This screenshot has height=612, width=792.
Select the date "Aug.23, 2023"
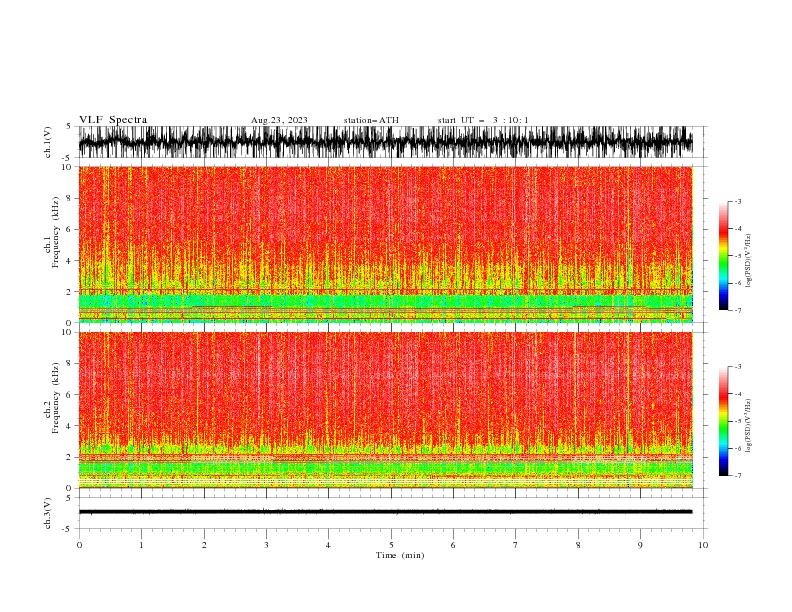pos(279,120)
